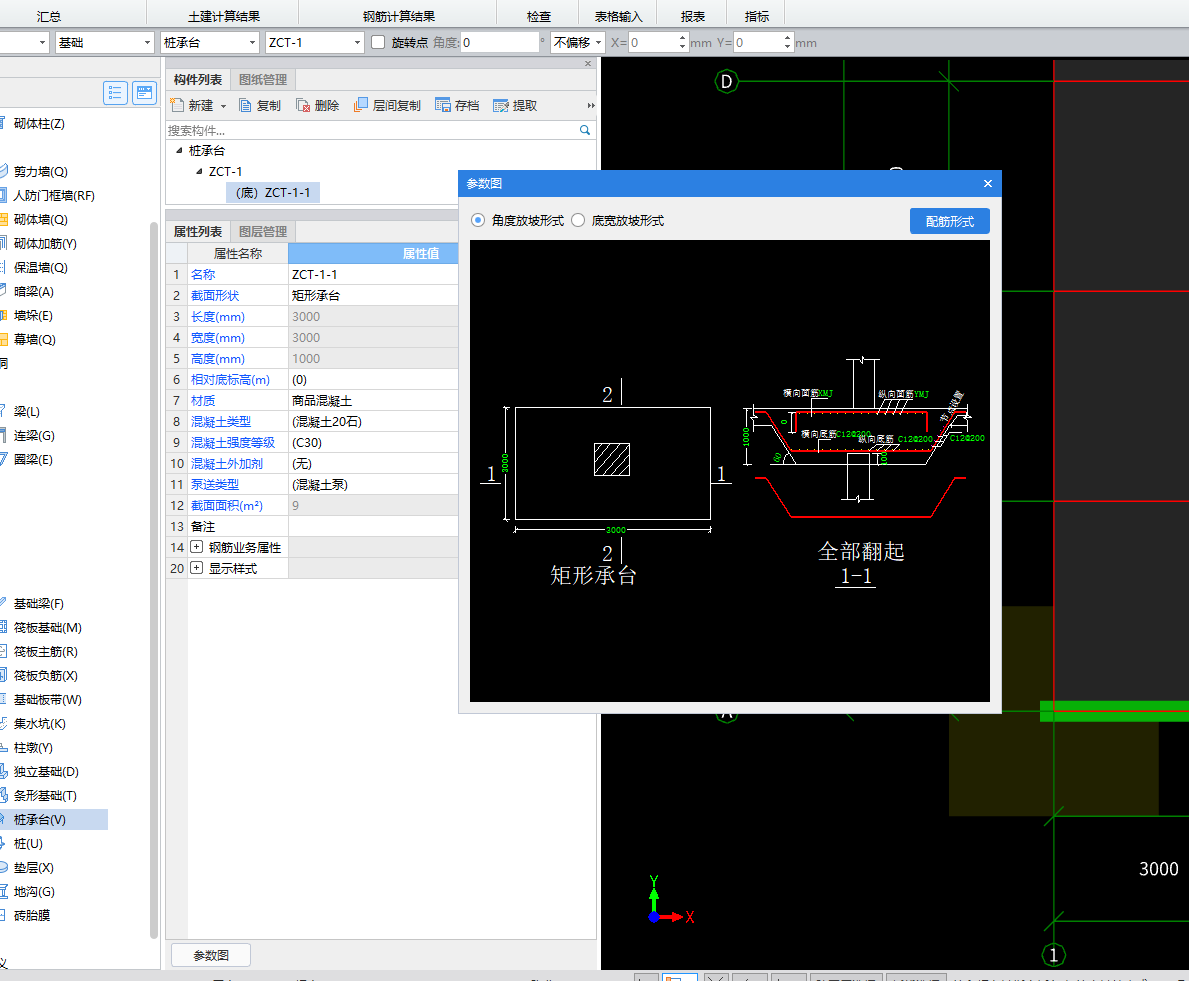
Task: Expand 显示样式 property group
Action: (x=196, y=568)
